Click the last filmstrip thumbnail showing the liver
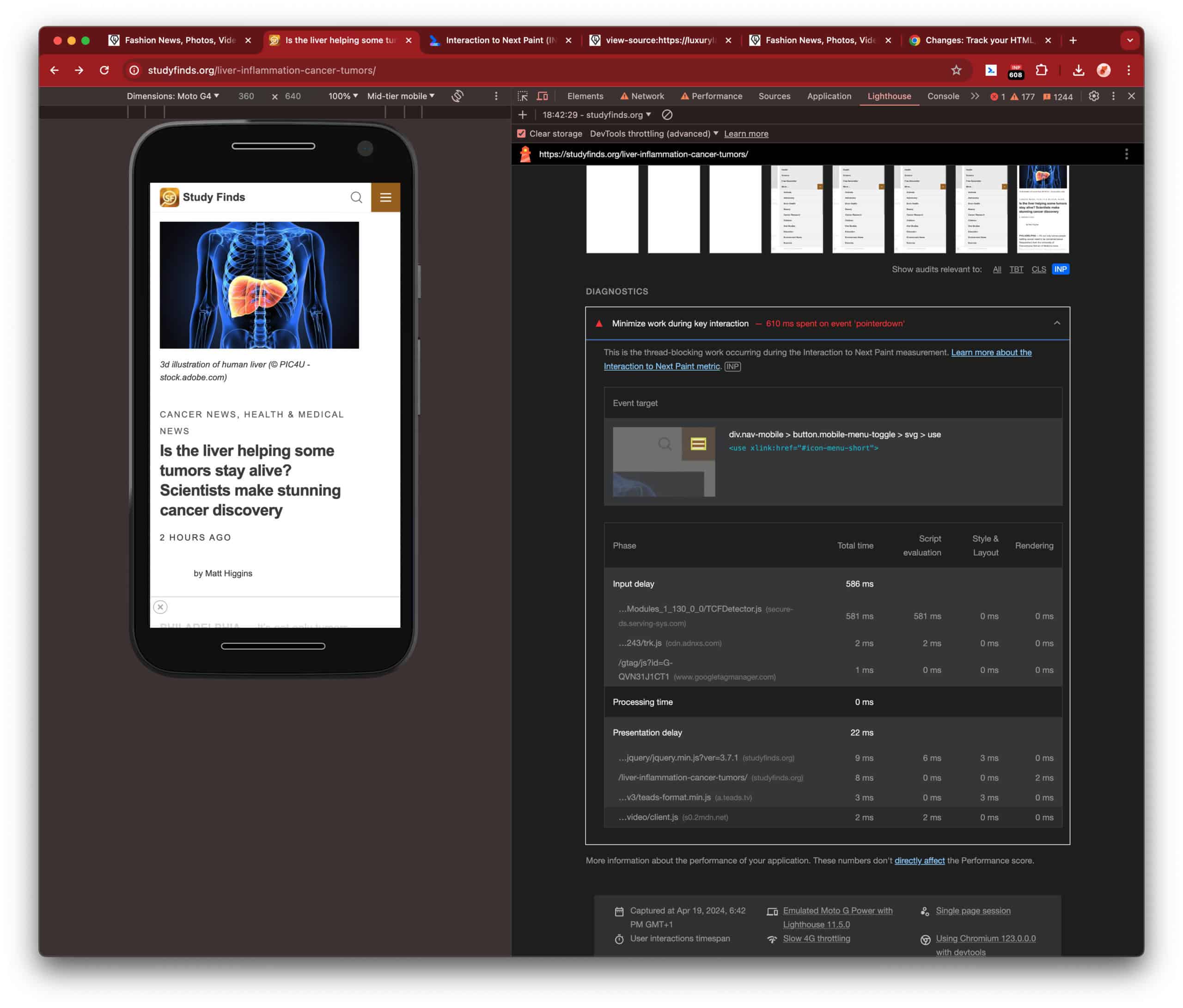 tap(1043, 209)
